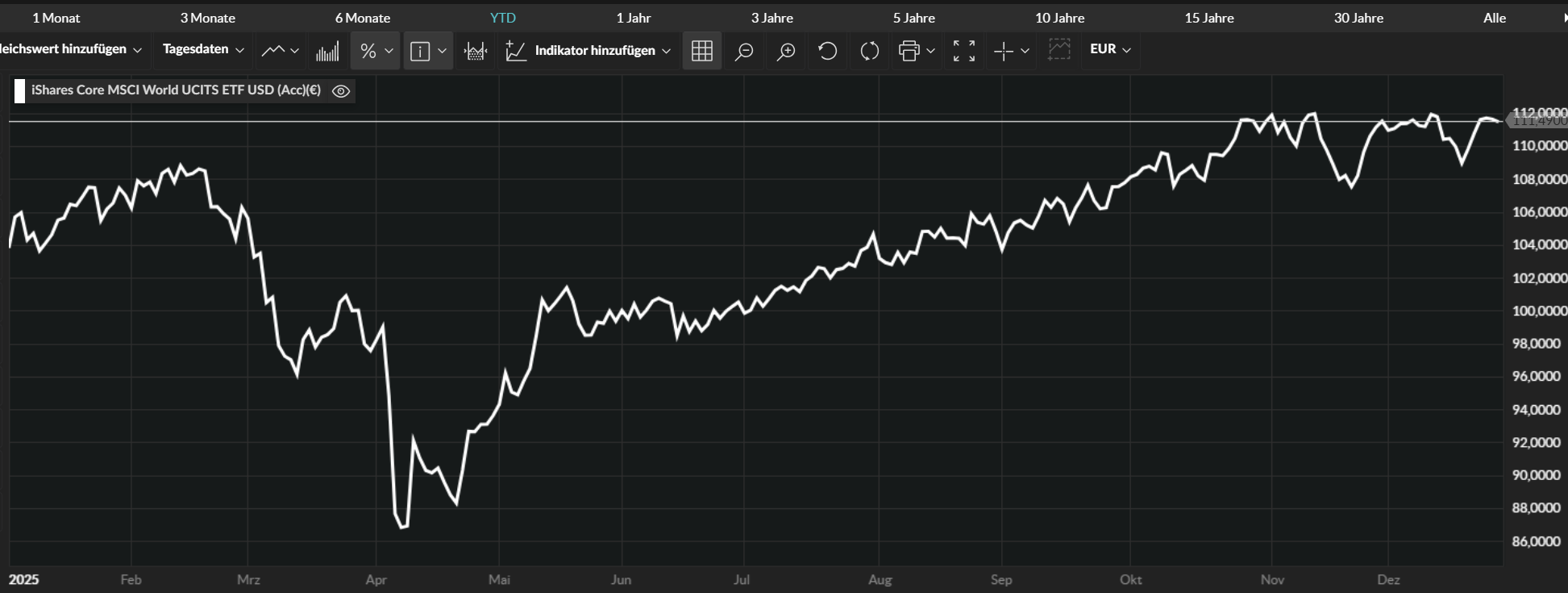Switch to the 6 Monate time range

pyautogui.click(x=362, y=18)
